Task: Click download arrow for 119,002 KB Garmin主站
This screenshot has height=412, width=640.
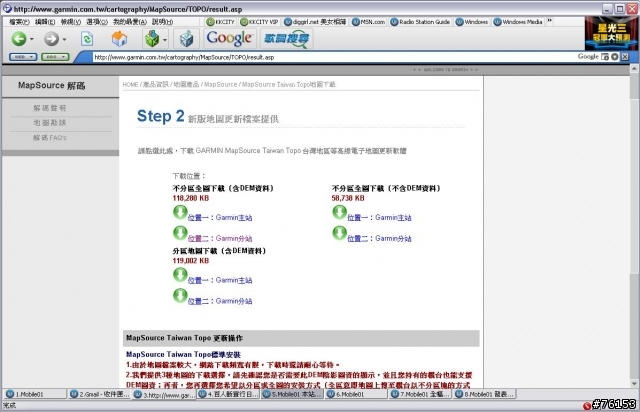Action: 180,274
